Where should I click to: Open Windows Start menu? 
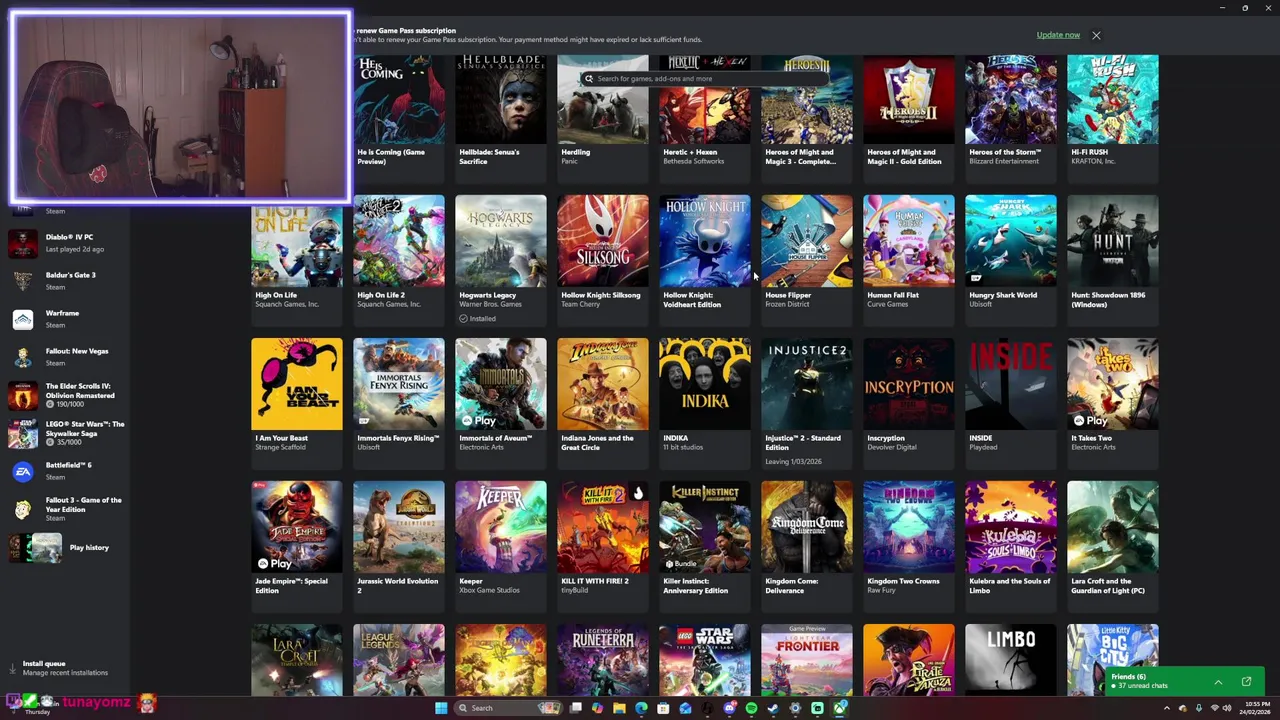[x=441, y=708]
